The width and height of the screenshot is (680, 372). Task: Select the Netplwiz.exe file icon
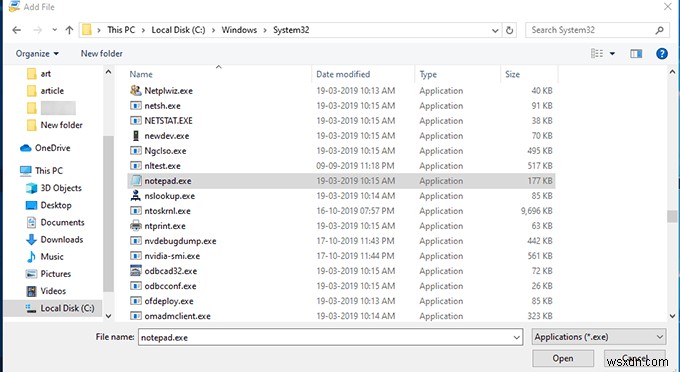pyautogui.click(x=136, y=90)
